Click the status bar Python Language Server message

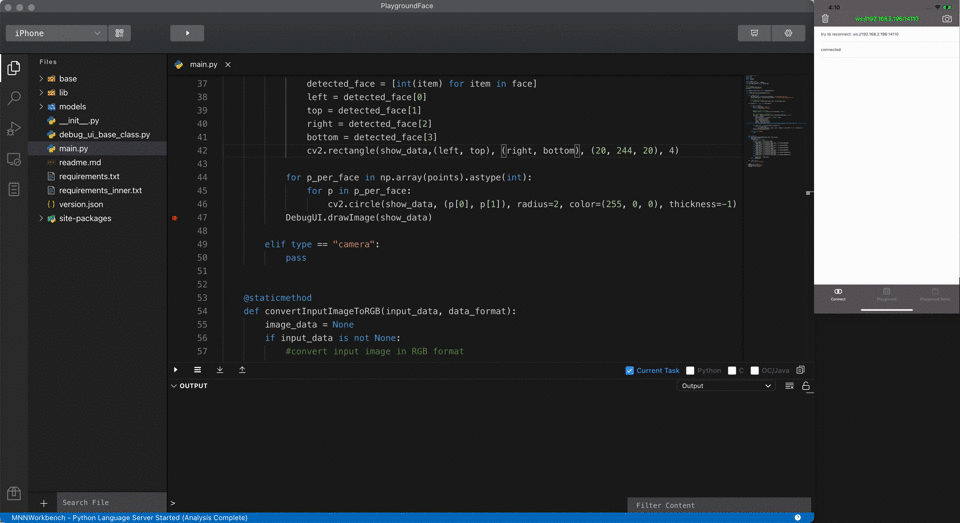(x=129, y=518)
